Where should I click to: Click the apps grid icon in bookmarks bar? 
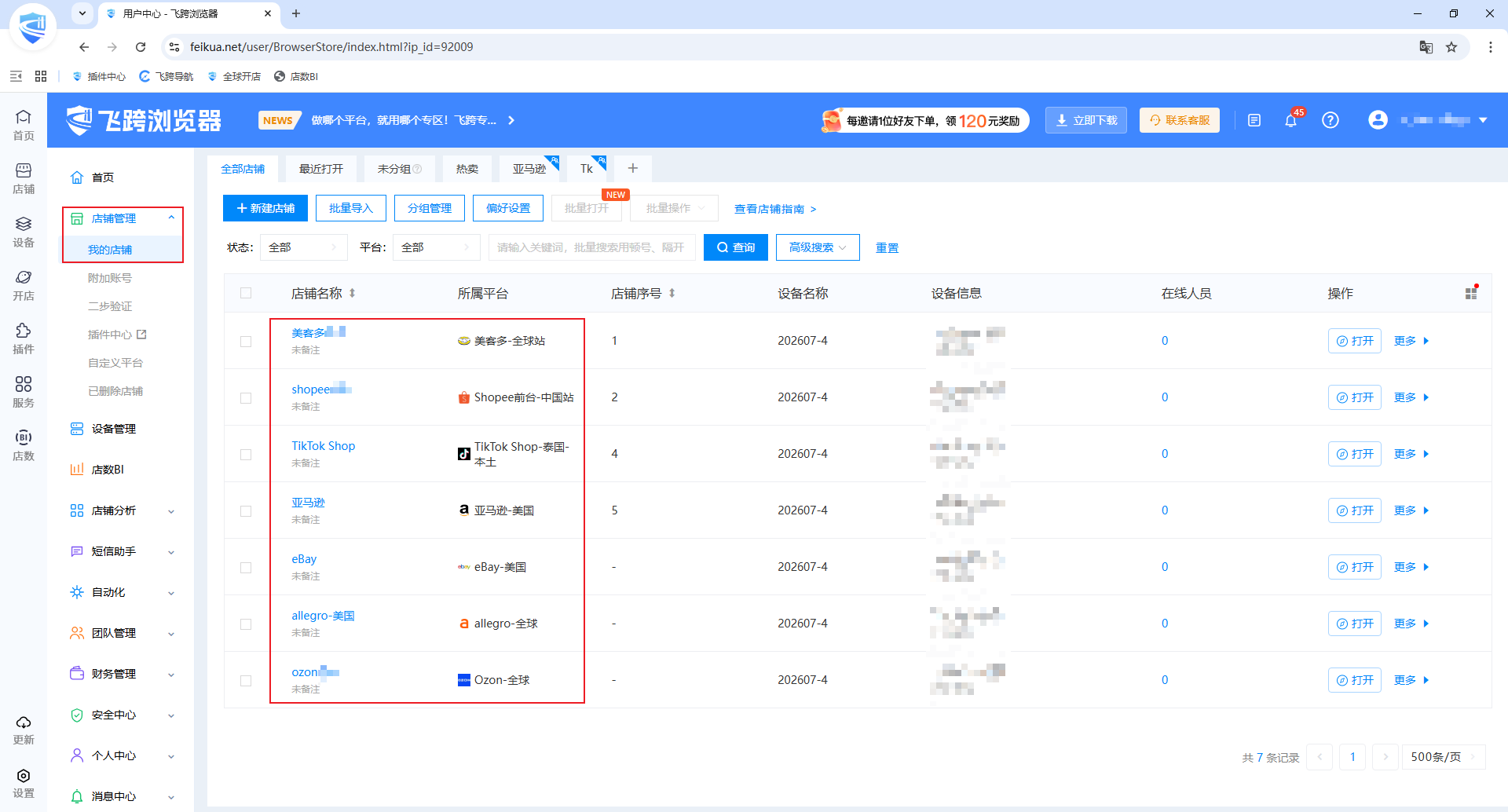(41, 76)
